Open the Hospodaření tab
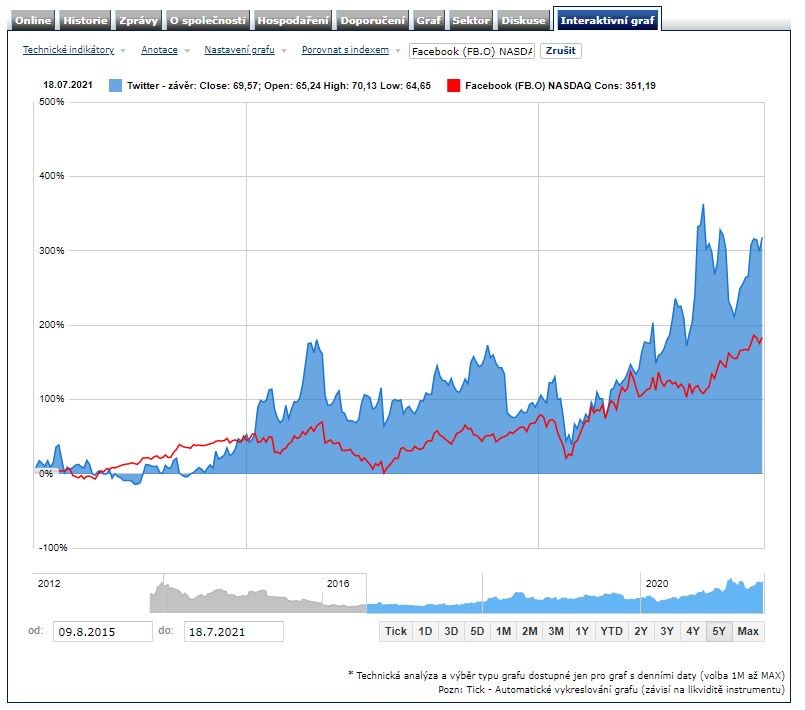Image resolution: width=805 pixels, height=710 pixels. pyautogui.click(x=292, y=20)
